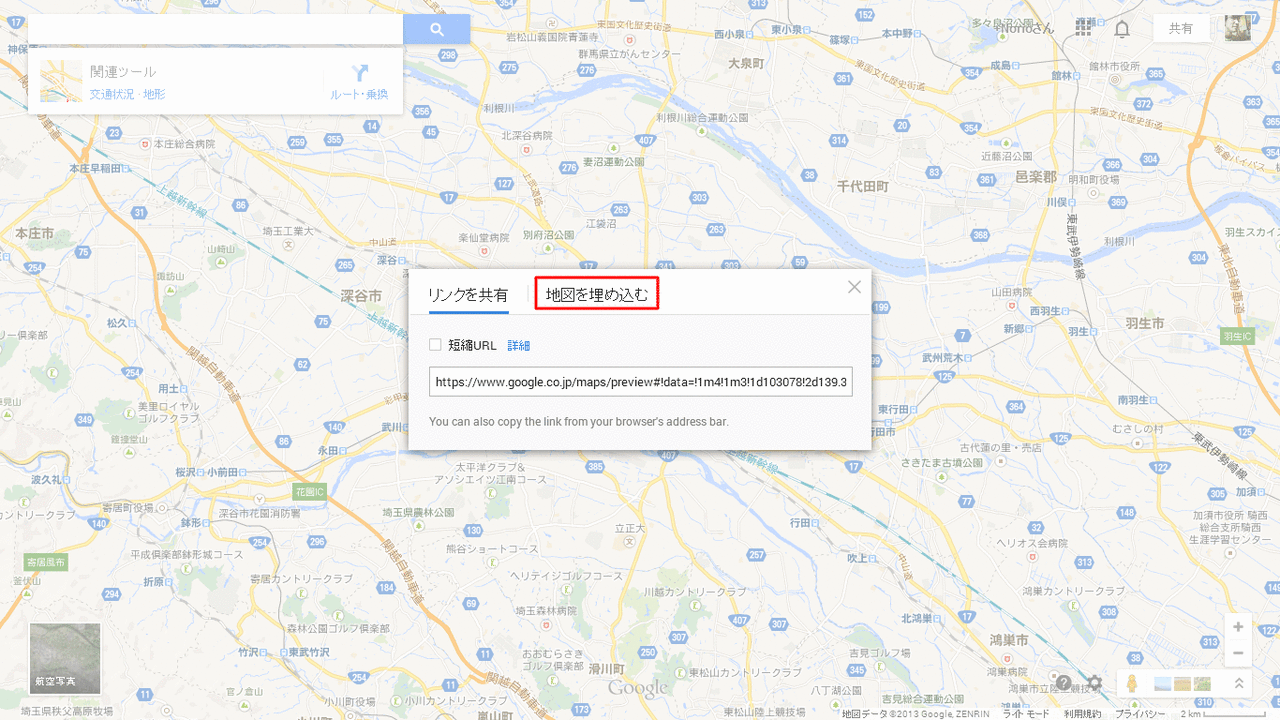Click the route directions arrow icon
The height and width of the screenshot is (720, 1280).
click(360, 73)
